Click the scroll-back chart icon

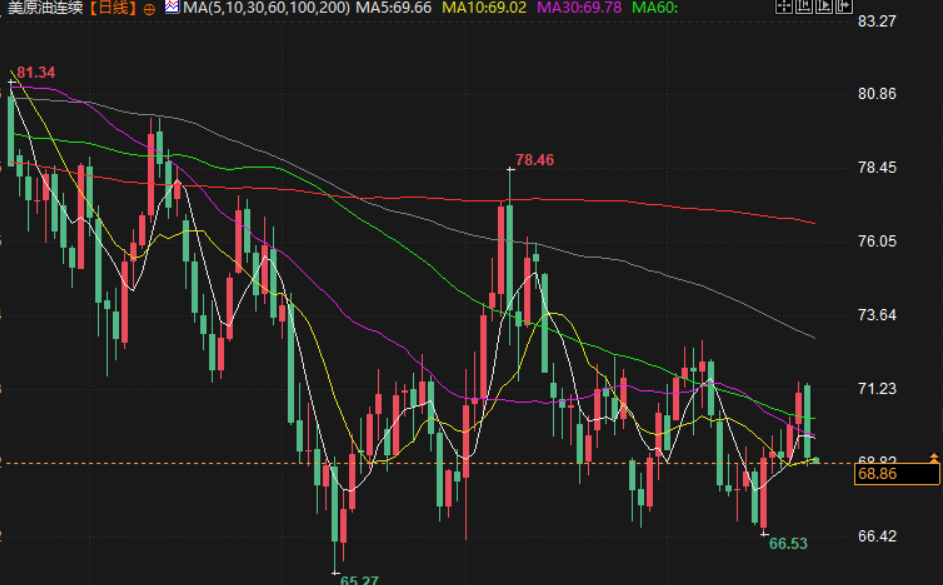[805, 8]
